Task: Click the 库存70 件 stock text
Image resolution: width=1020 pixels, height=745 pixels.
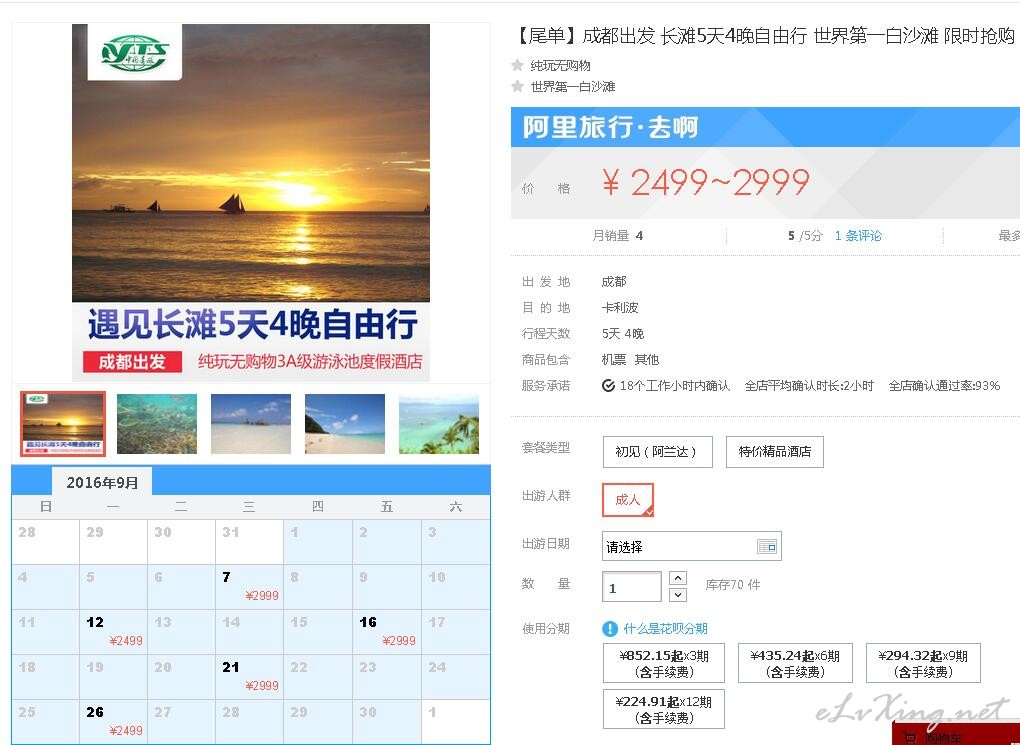Action: (x=732, y=585)
